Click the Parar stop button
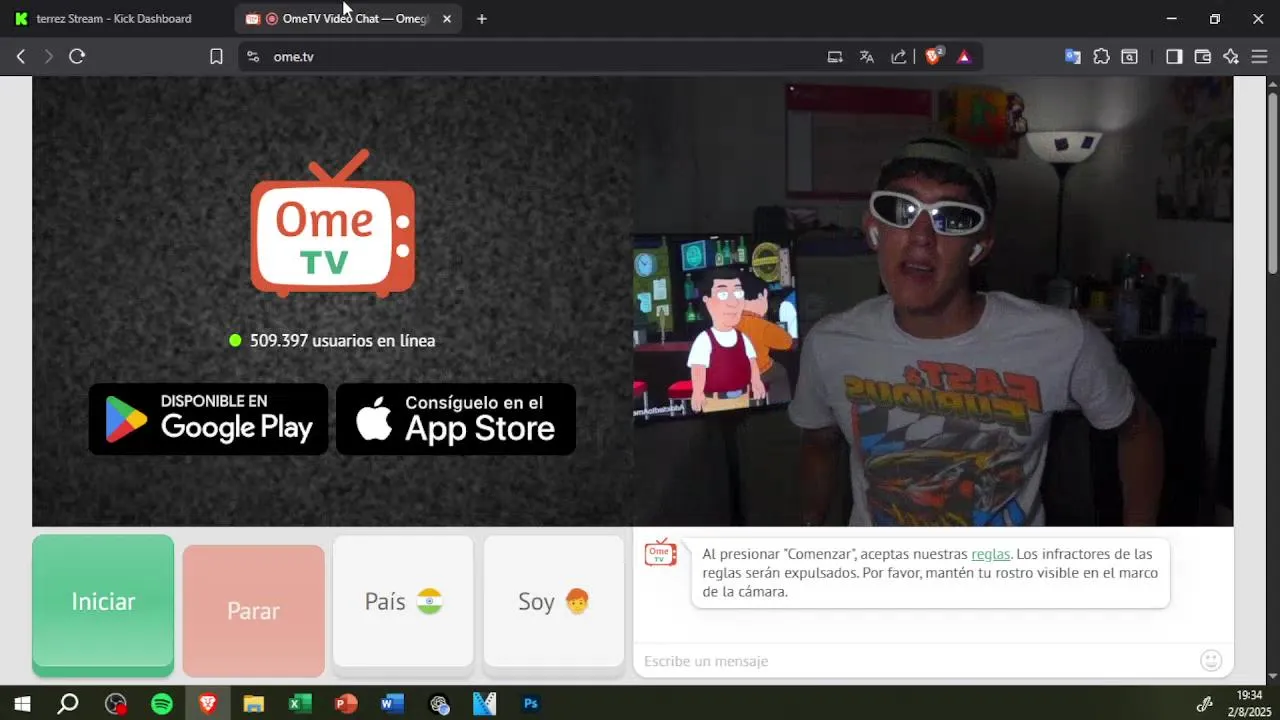Image resolution: width=1280 pixels, height=720 pixels. coord(254,610)
